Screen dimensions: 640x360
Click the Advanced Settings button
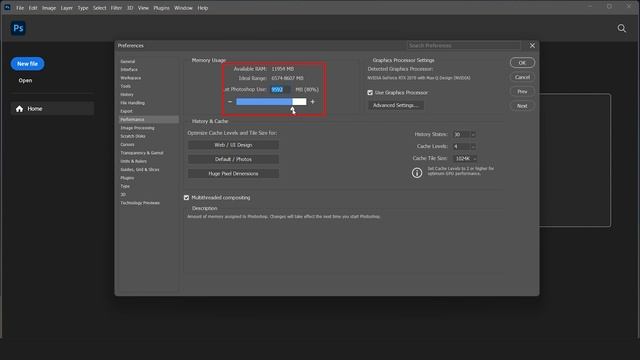396,105
